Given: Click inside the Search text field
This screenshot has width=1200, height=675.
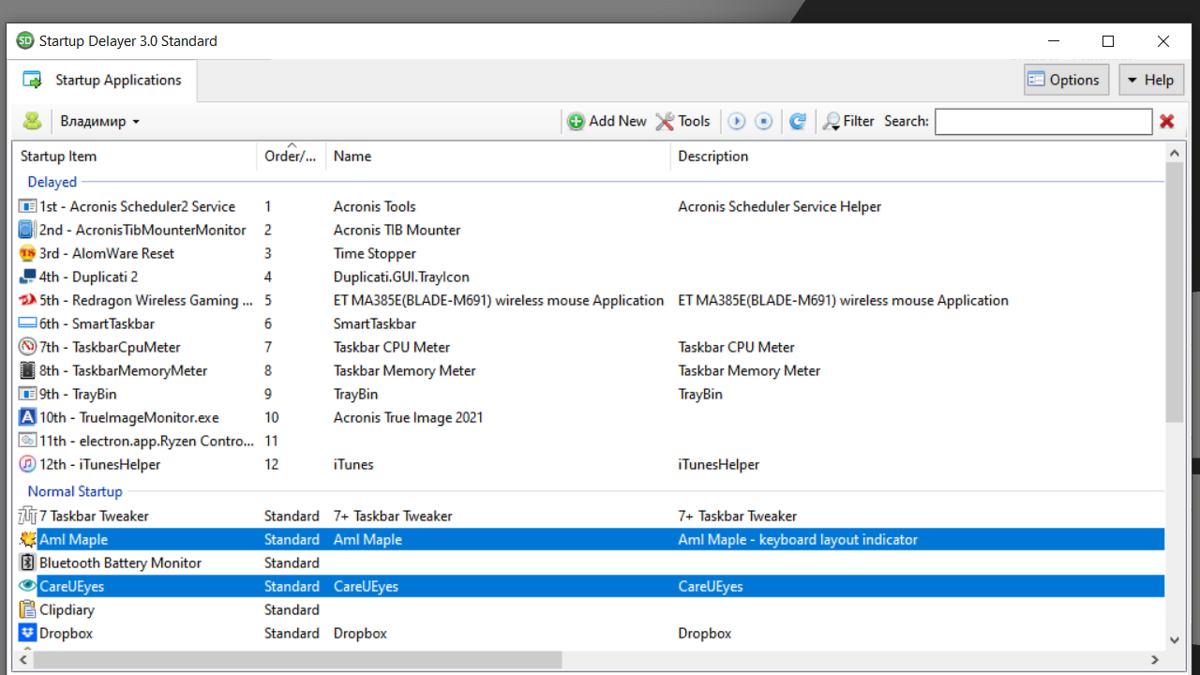Looking at the screenshot, I should (x=1043, y=121).
